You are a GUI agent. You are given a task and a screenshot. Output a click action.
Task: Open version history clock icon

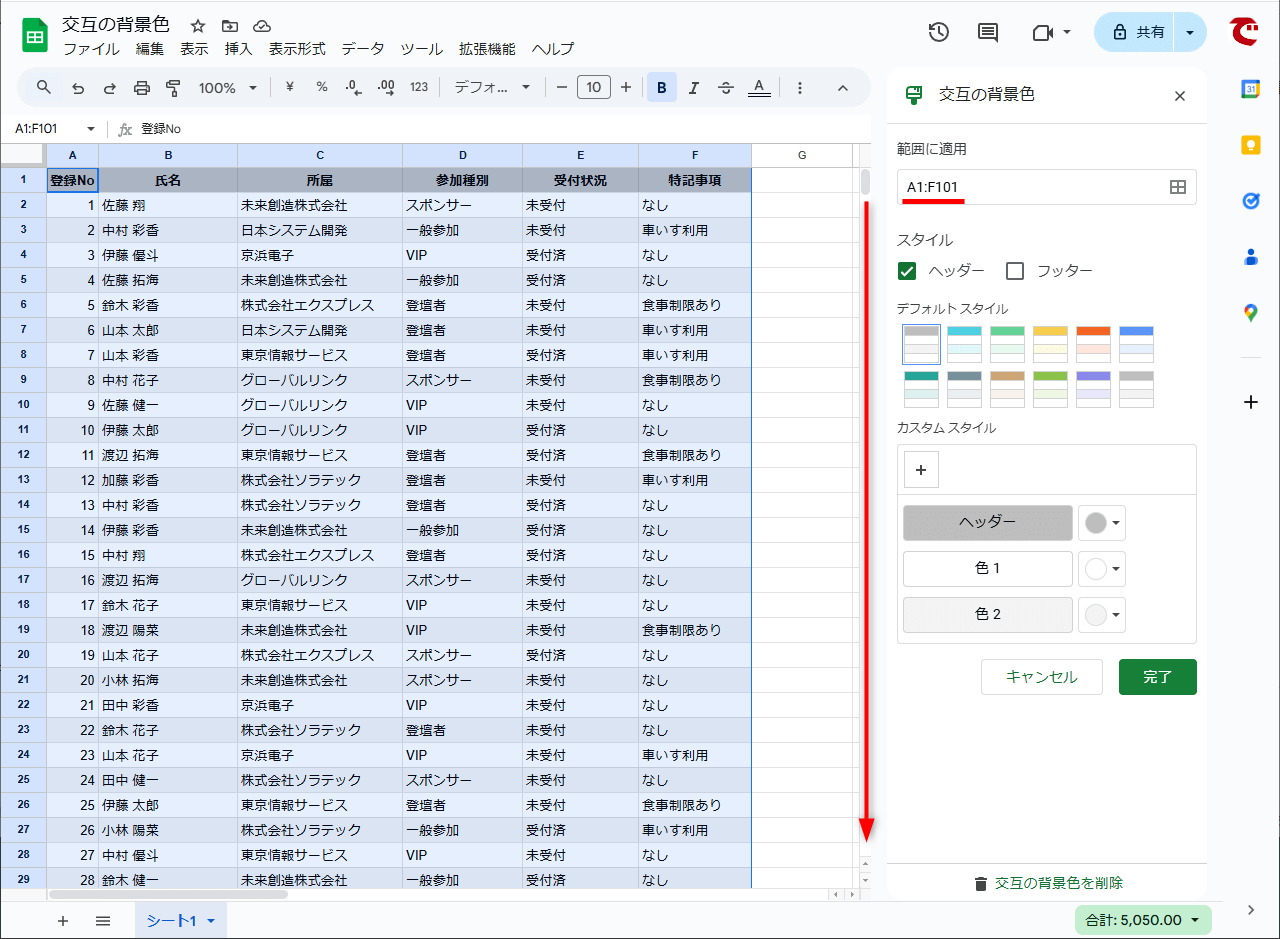coord(938,32)
